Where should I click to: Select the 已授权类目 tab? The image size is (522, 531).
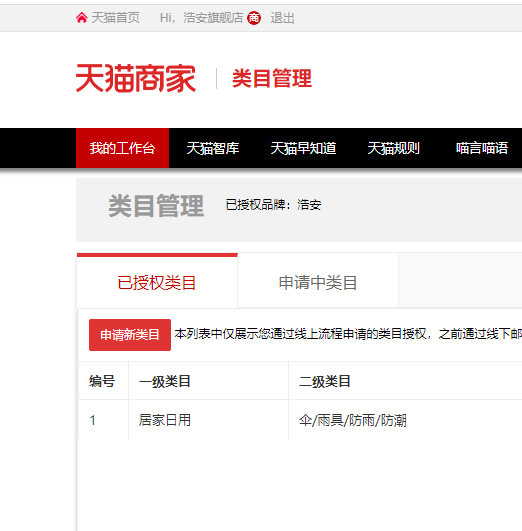pos(157,281)
